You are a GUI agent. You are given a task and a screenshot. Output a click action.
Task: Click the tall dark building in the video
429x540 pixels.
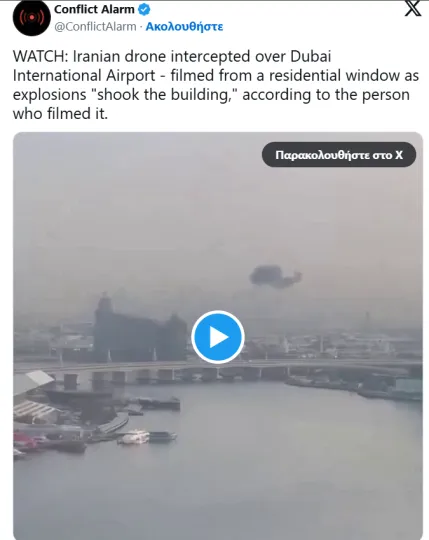pos(139,329)
